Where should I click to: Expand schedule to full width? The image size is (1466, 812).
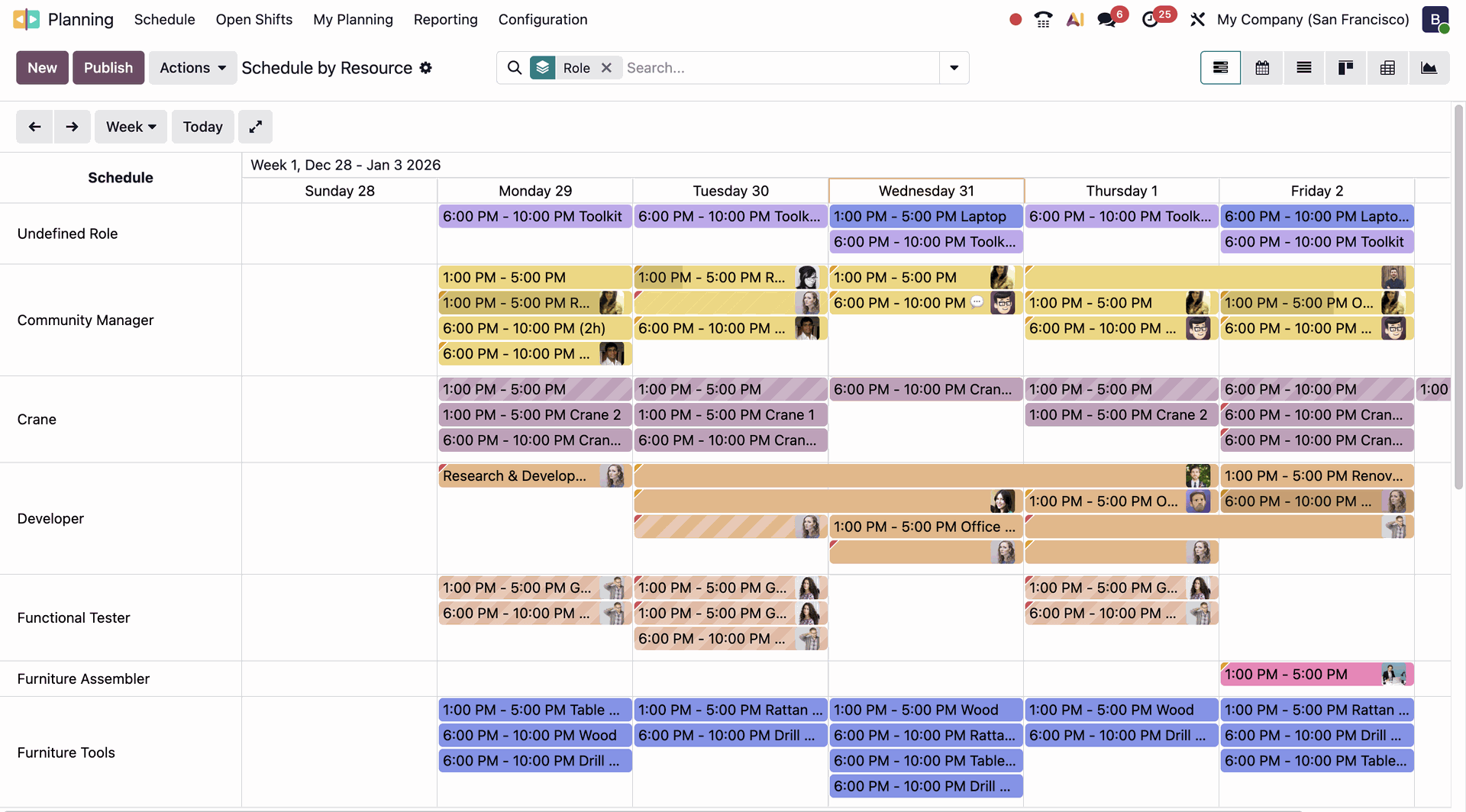pos(255,127)
